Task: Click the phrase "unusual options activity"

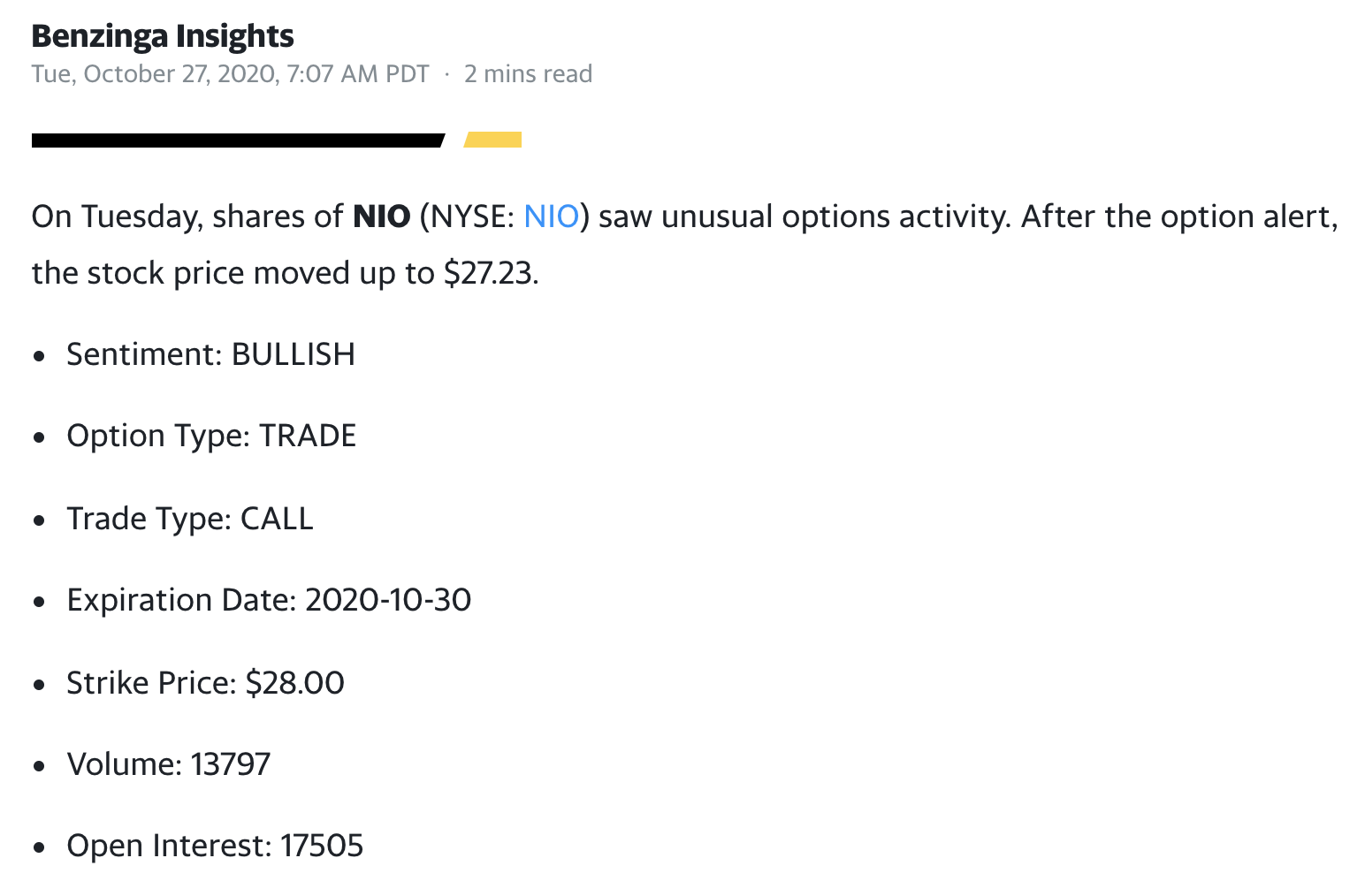Action: pos(835,216)
